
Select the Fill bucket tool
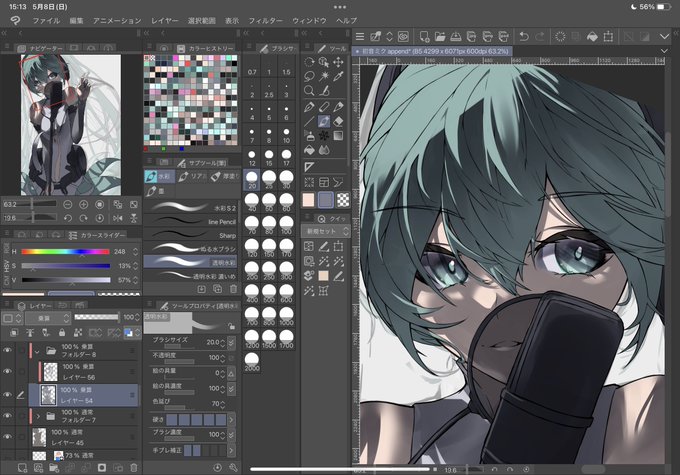(x=309, y=150)
